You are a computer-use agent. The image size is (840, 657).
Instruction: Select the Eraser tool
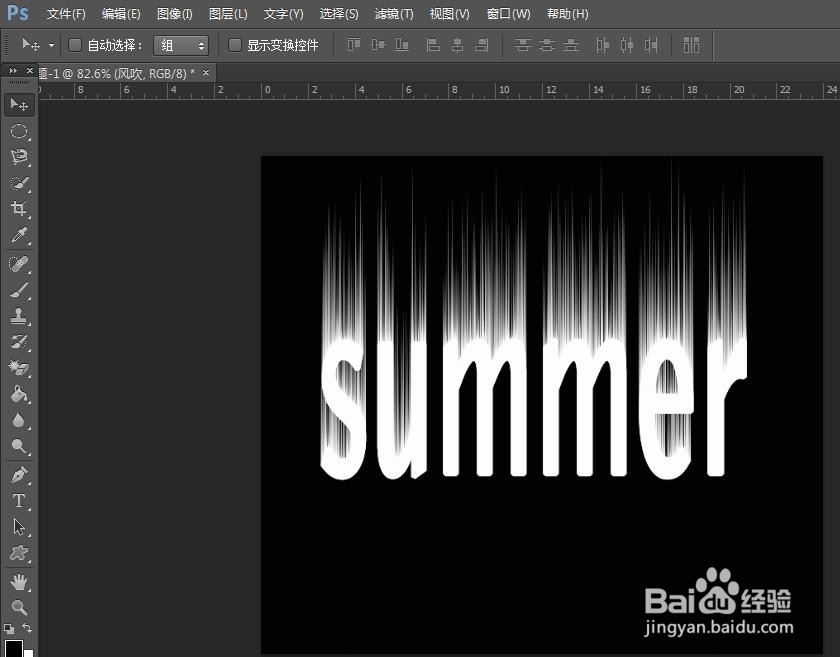pyautogui.click(x=19, y=368)
